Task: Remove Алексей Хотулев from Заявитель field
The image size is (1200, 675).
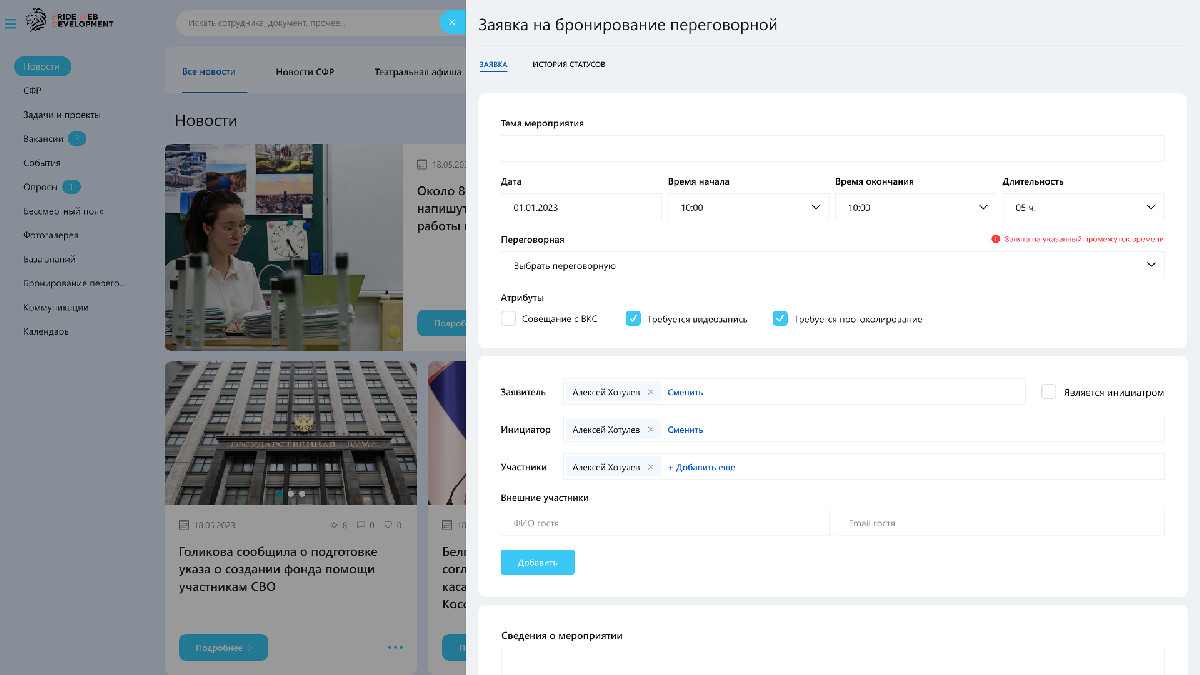Action: (x=650, y=392)
